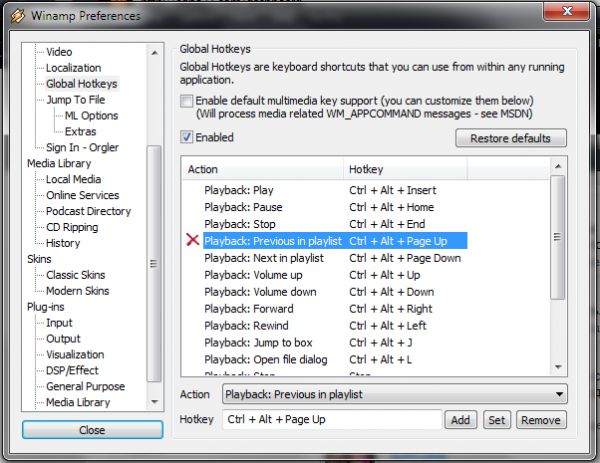The image size is (600, 463).
Task: Select Localization in the preferences tree
Action: (x=73, y=68)
